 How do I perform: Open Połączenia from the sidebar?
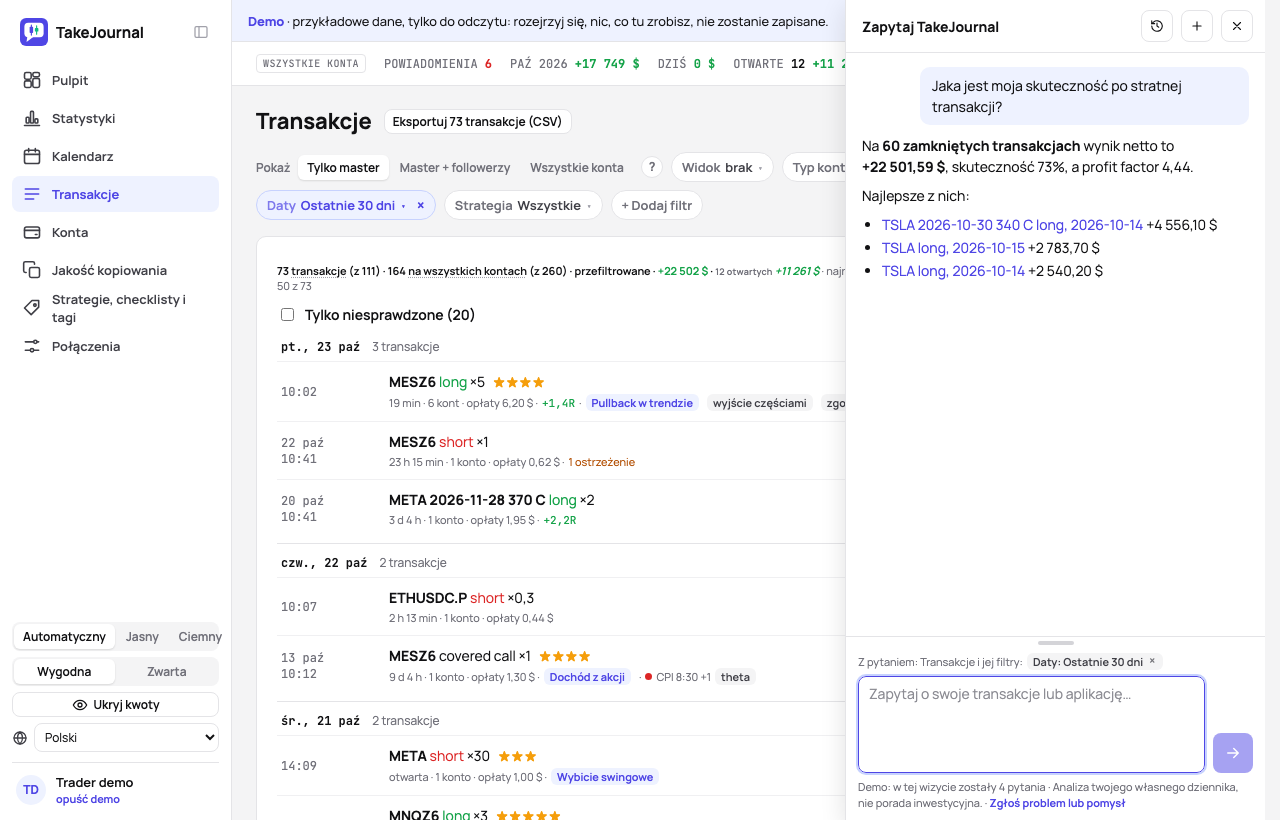115,346
